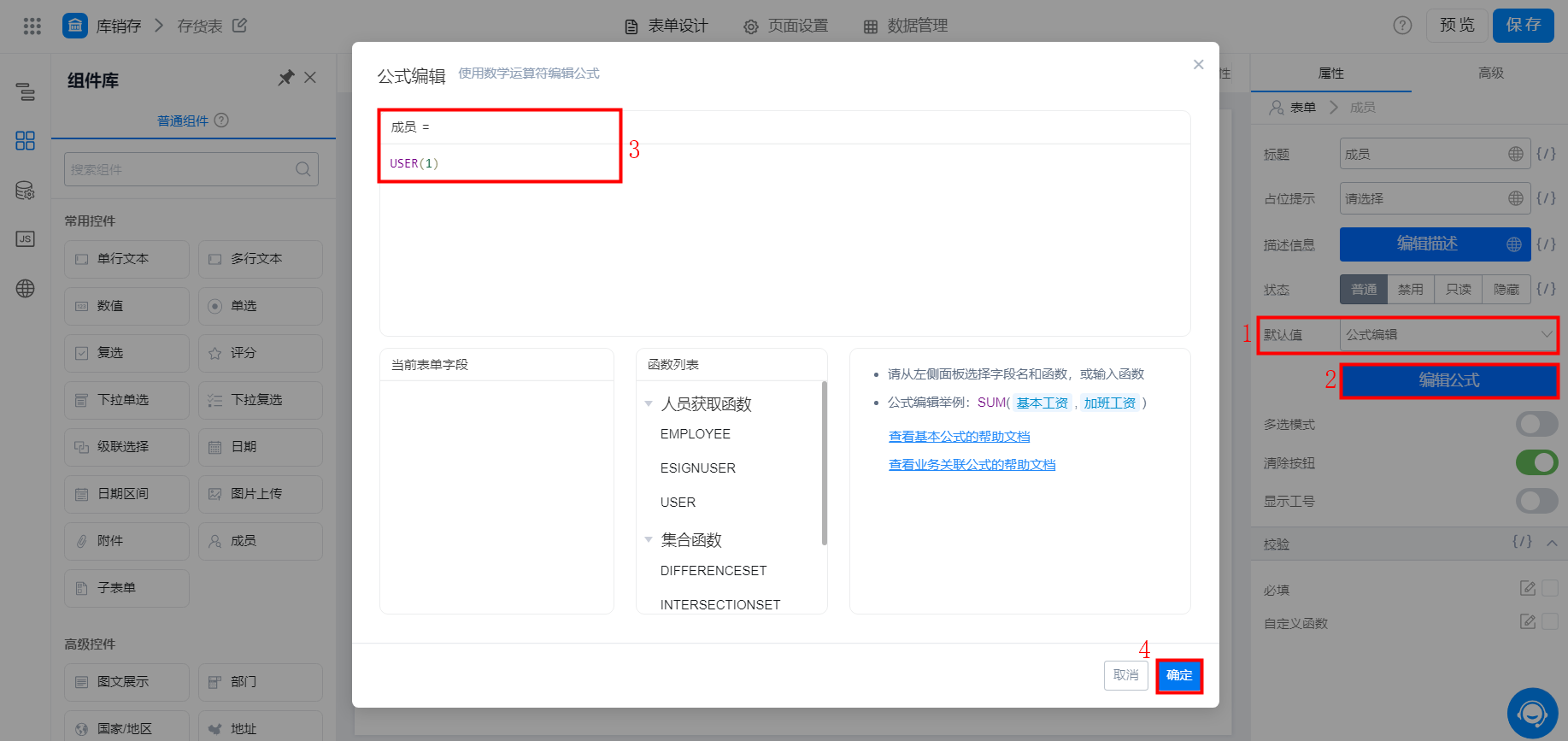Set 状态 to 普通
The width and height of the screenshot is (1568, 741).
[1364, 289]
